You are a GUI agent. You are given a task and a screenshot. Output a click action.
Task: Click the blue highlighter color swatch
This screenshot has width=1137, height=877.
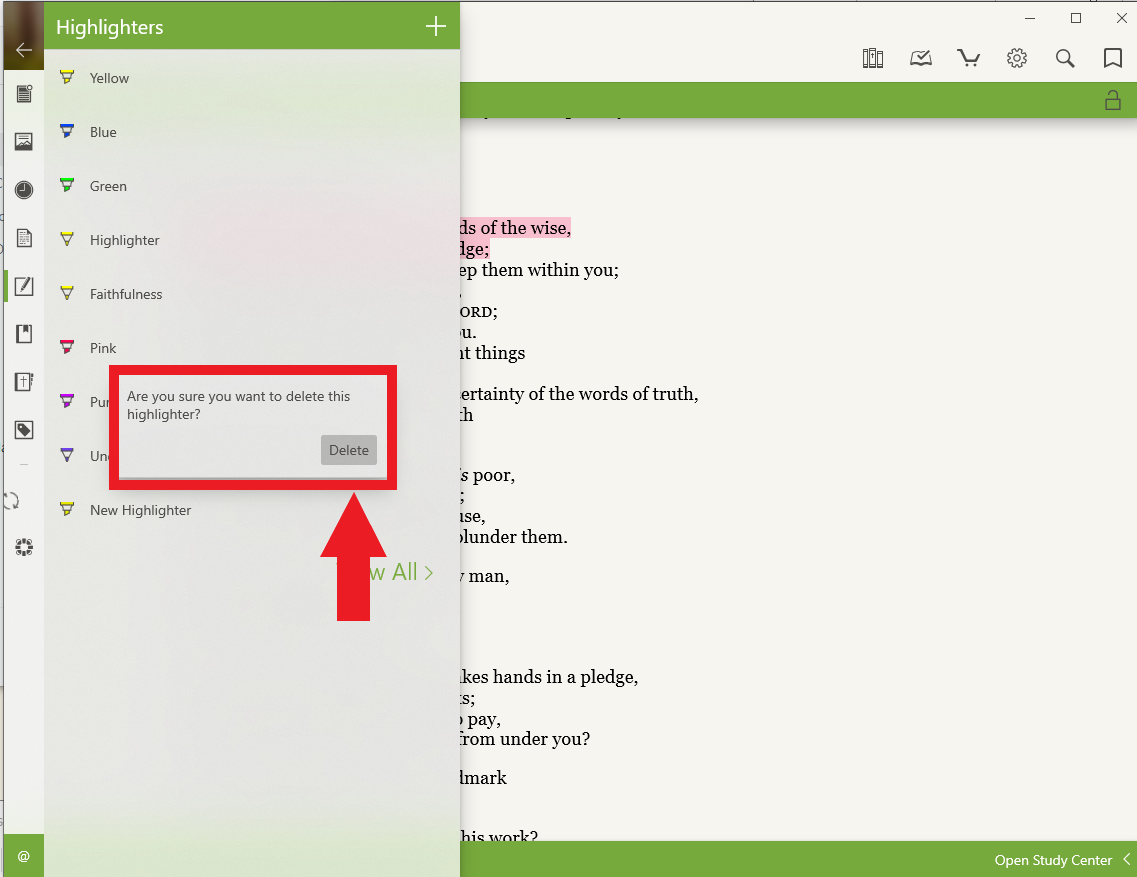67,131
